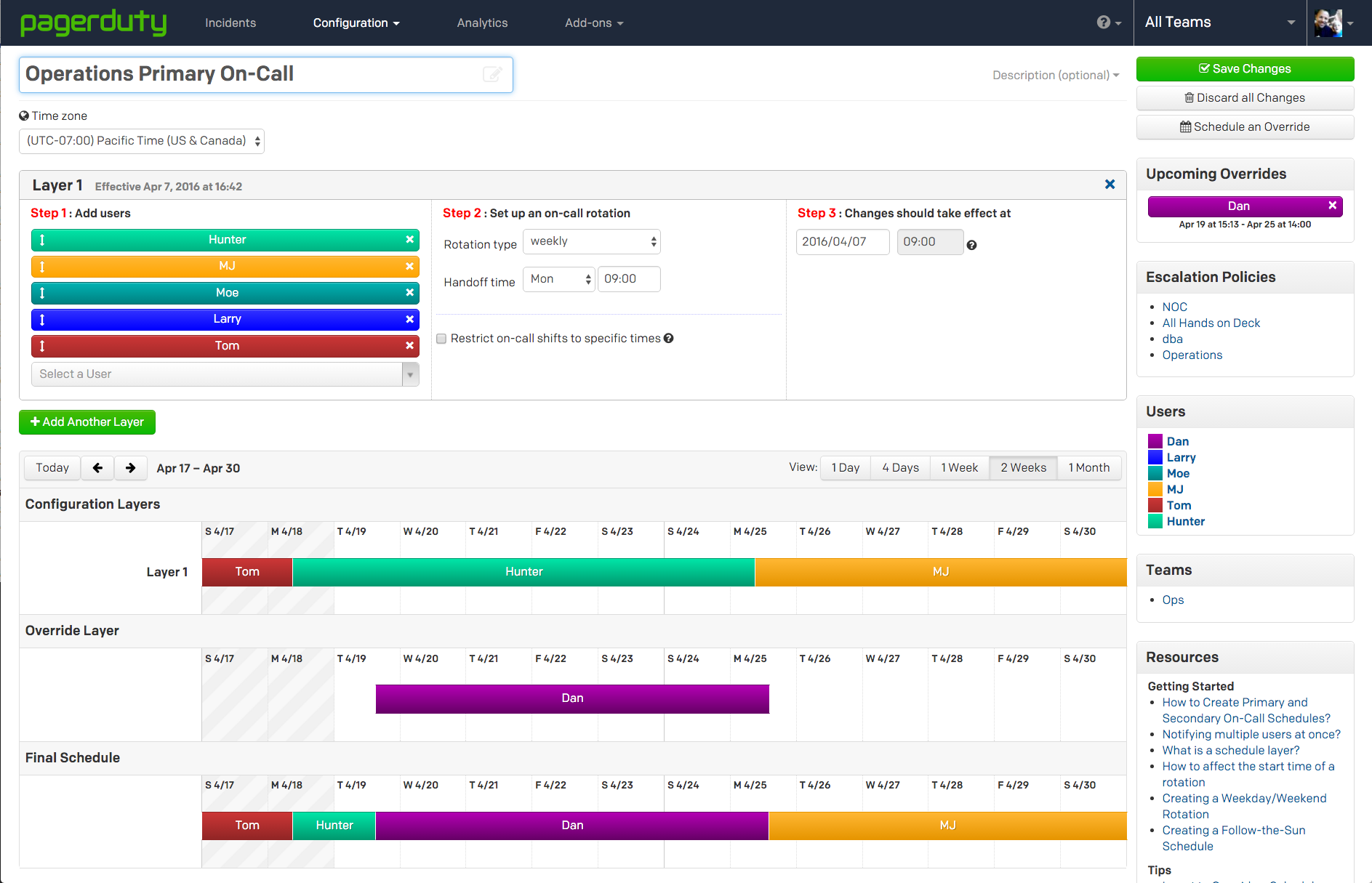
Task: Click the Save Changes button
Action: click(x=1244, y=69)
